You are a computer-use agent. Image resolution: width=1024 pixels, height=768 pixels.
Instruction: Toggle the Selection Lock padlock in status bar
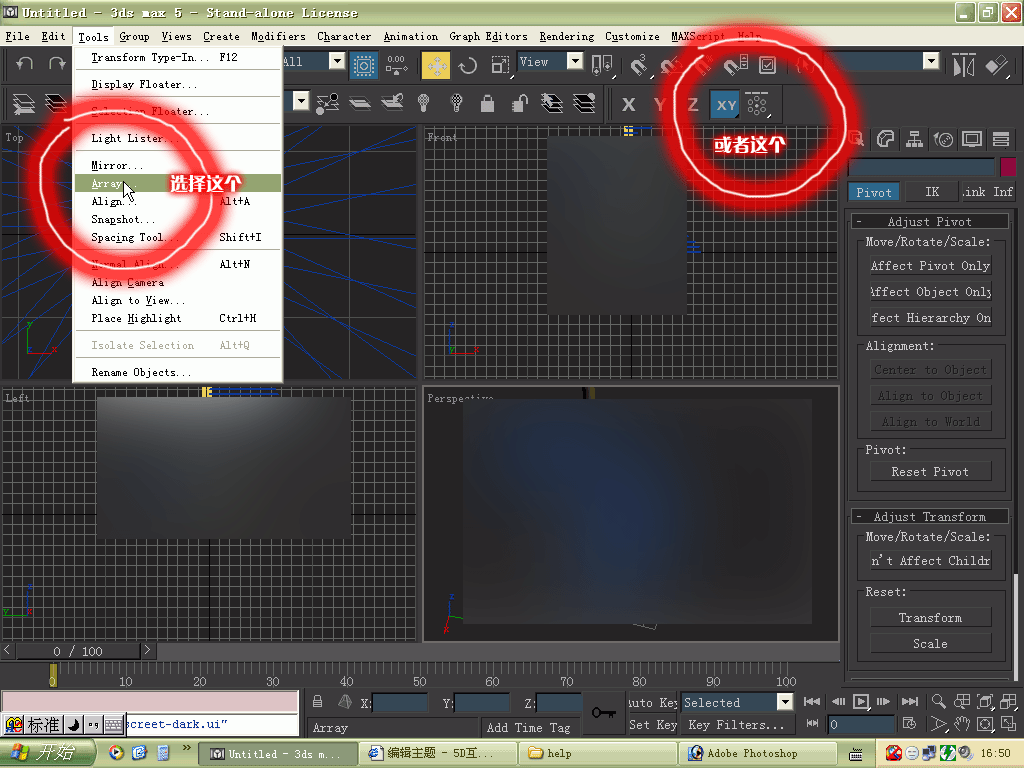pos(317,701)
